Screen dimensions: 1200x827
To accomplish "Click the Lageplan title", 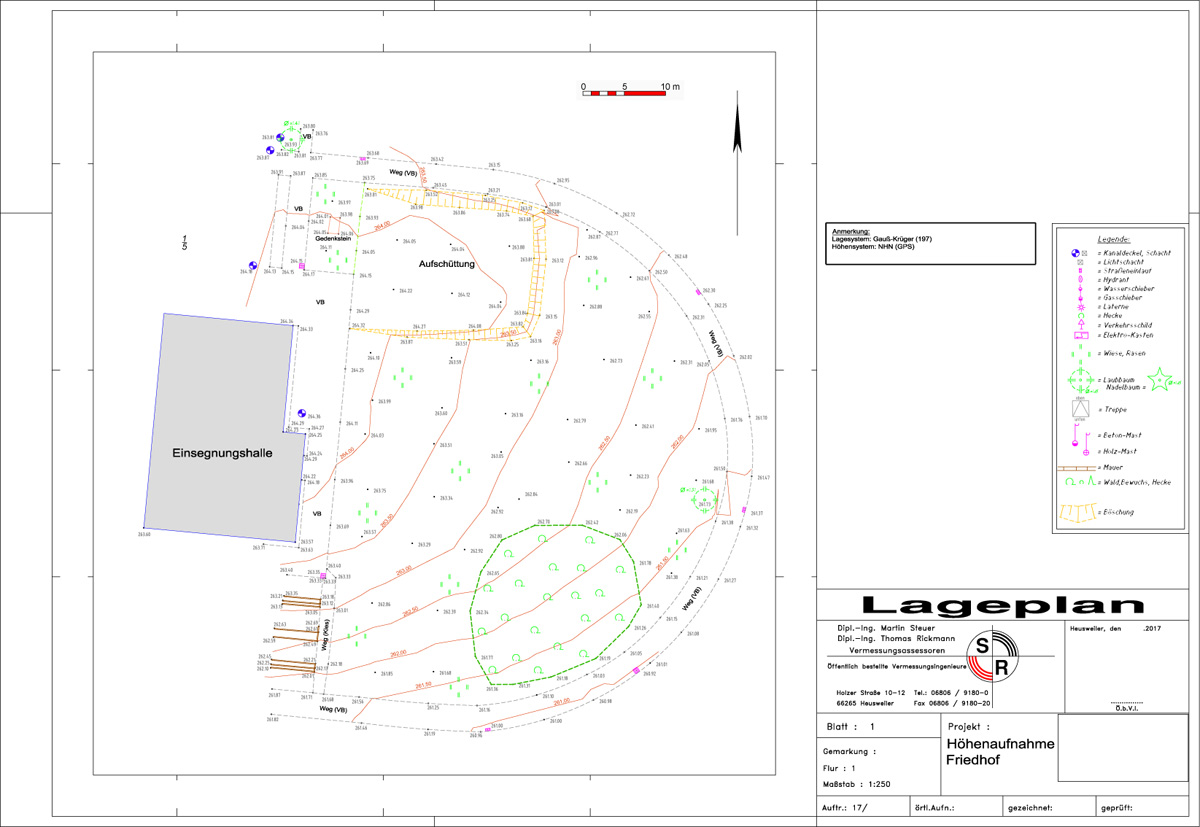I will pyautogui.click(x=1003, y=605).
